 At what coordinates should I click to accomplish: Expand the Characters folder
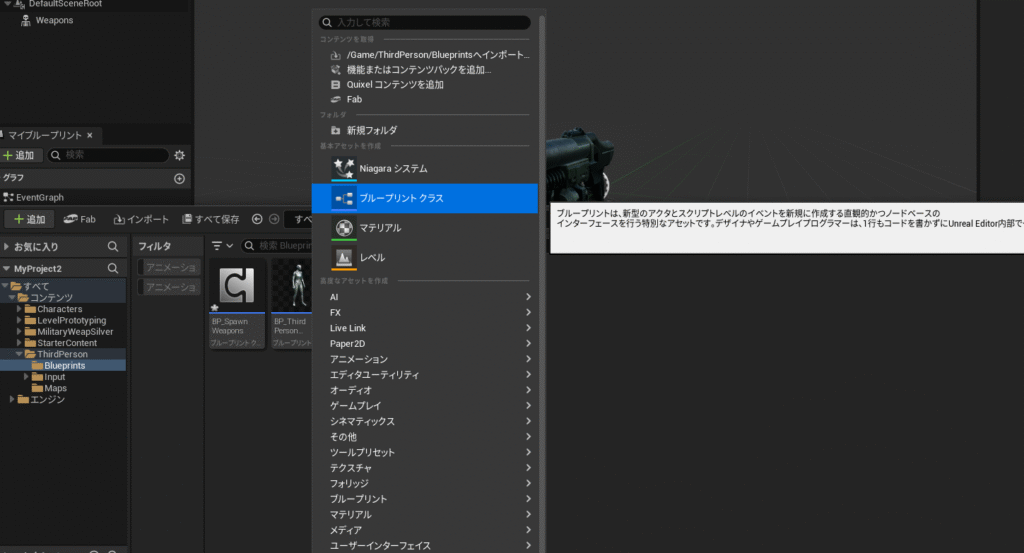19,309
